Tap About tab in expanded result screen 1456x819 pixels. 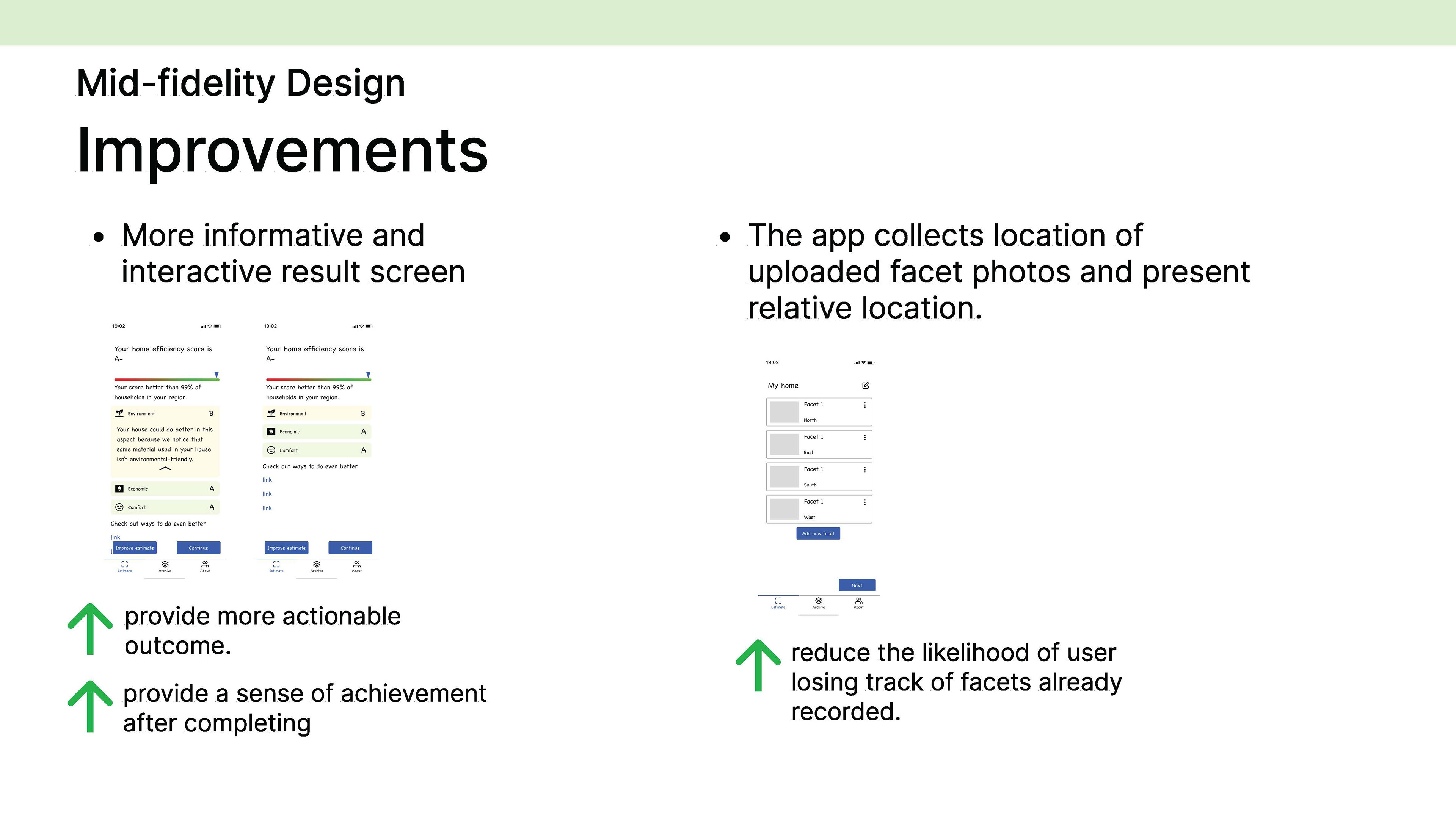click(205, 566)
